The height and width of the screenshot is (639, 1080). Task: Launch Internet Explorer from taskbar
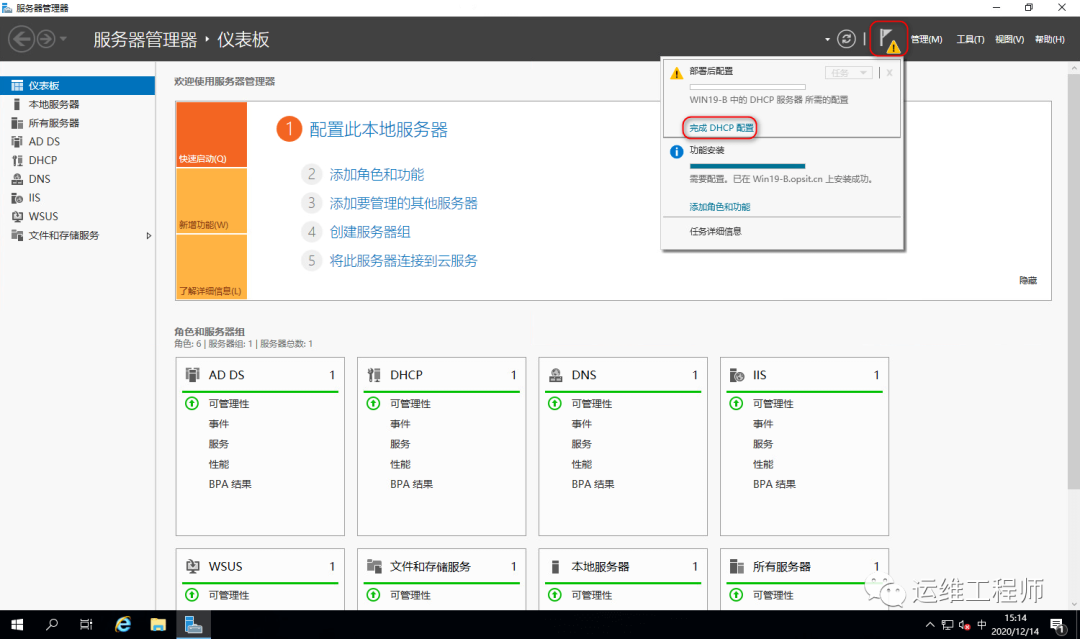pyautogui.click(x=123, y=625)
